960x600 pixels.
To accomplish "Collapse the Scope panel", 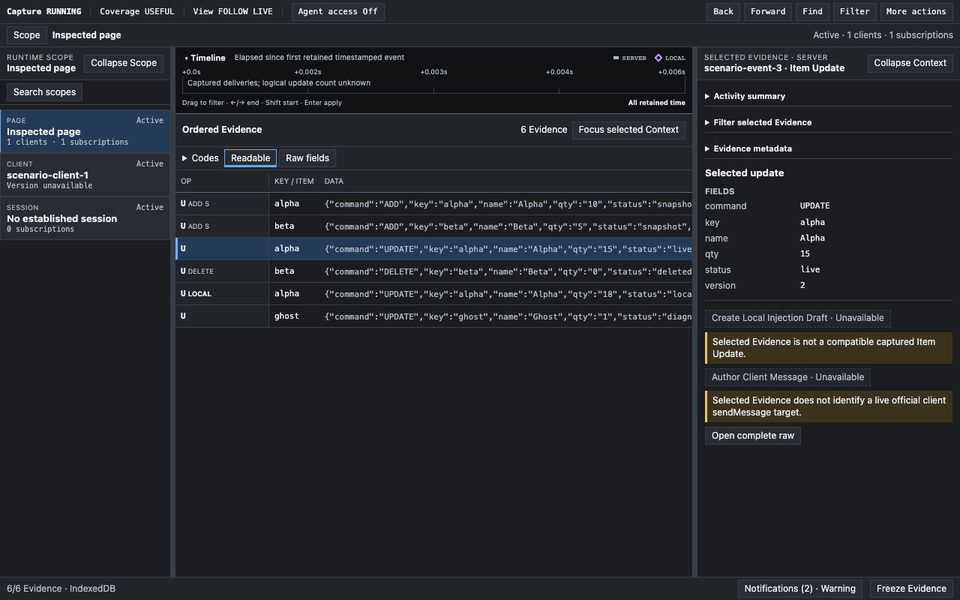I will click(x=124, y=63).
